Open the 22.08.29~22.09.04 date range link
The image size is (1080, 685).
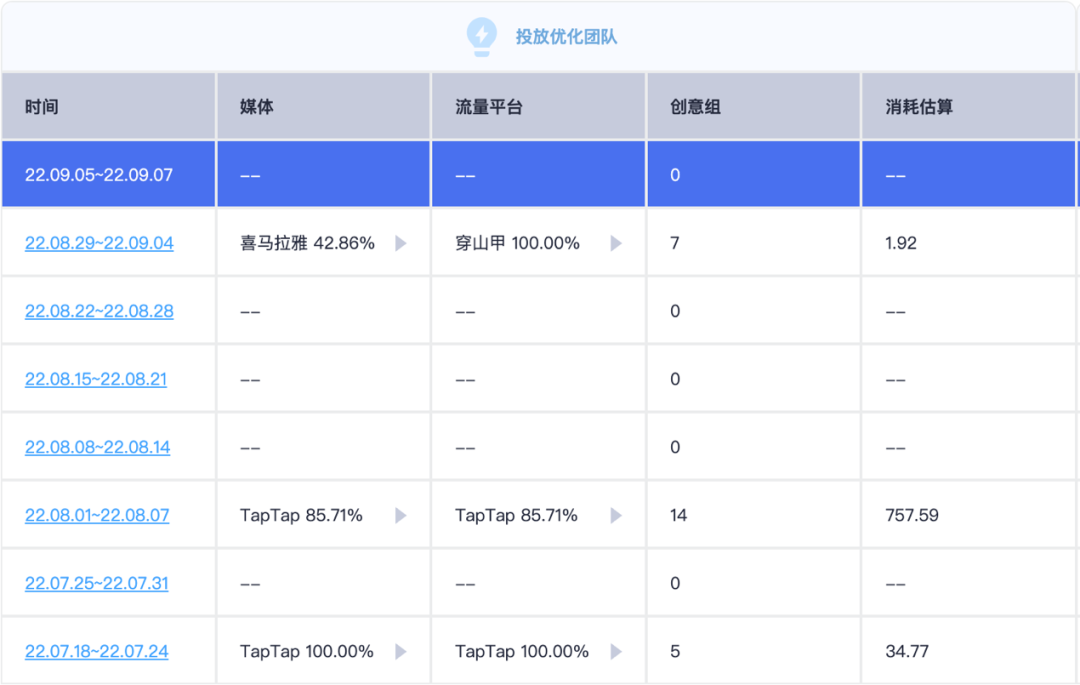point(99,243)
